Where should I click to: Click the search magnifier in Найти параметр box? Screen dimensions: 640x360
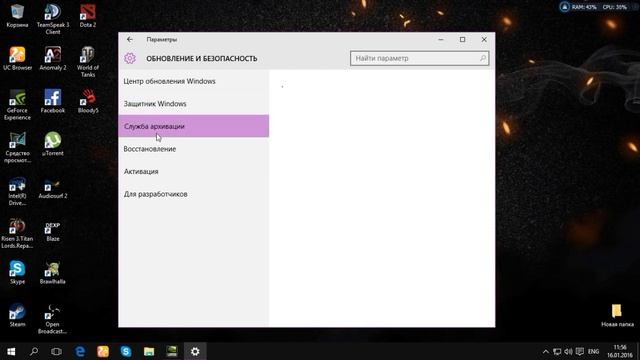click(x=483, y=58)
